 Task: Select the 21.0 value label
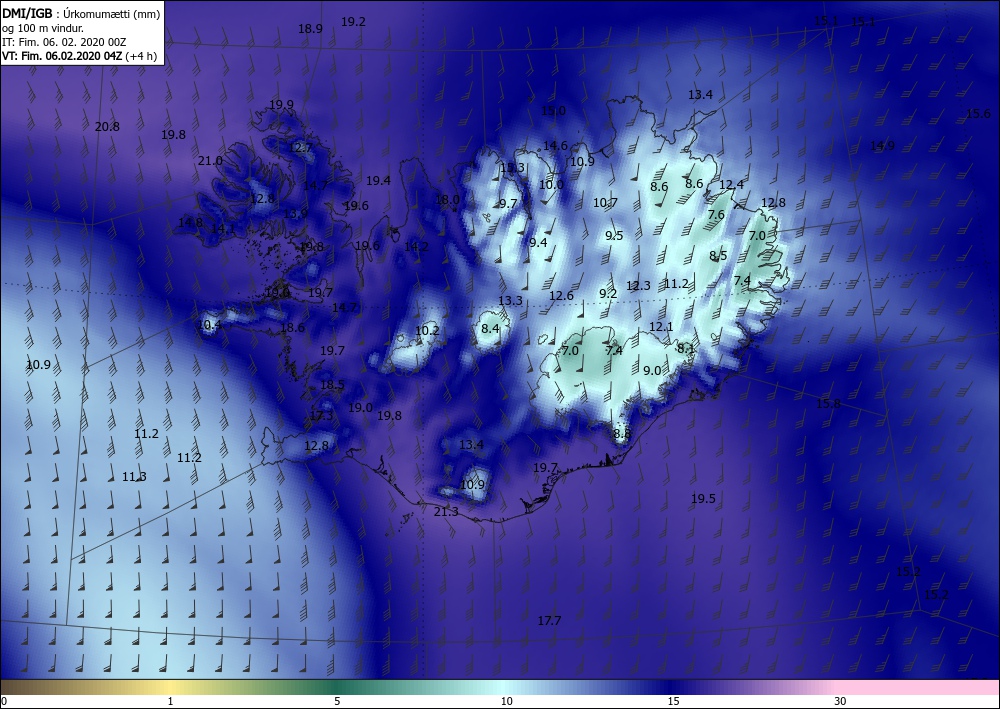tap(210, 161)
